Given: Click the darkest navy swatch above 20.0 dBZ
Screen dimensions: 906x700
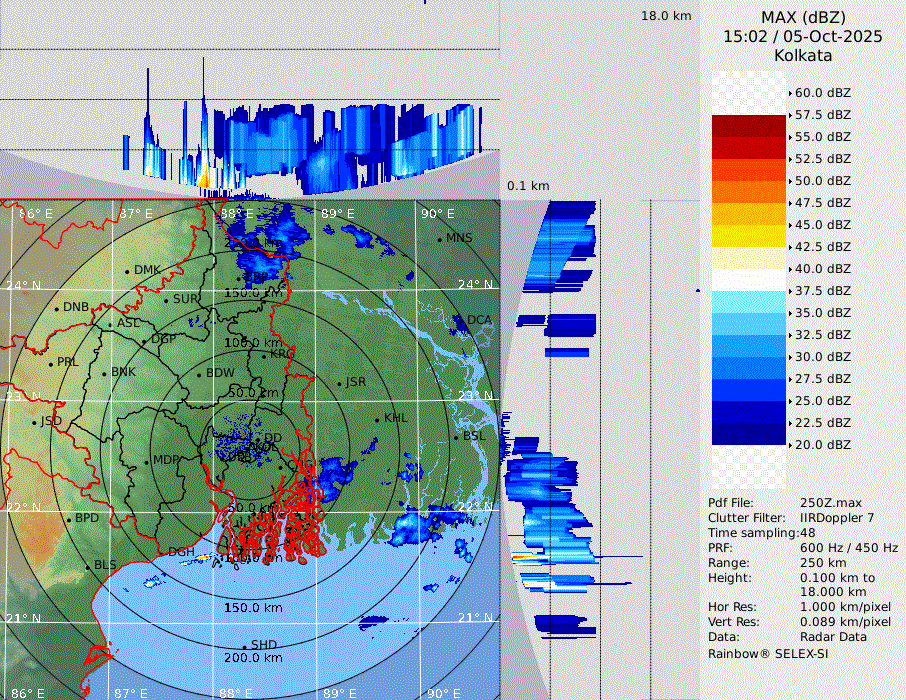Looking at the screenshot, I should [749, 433].
